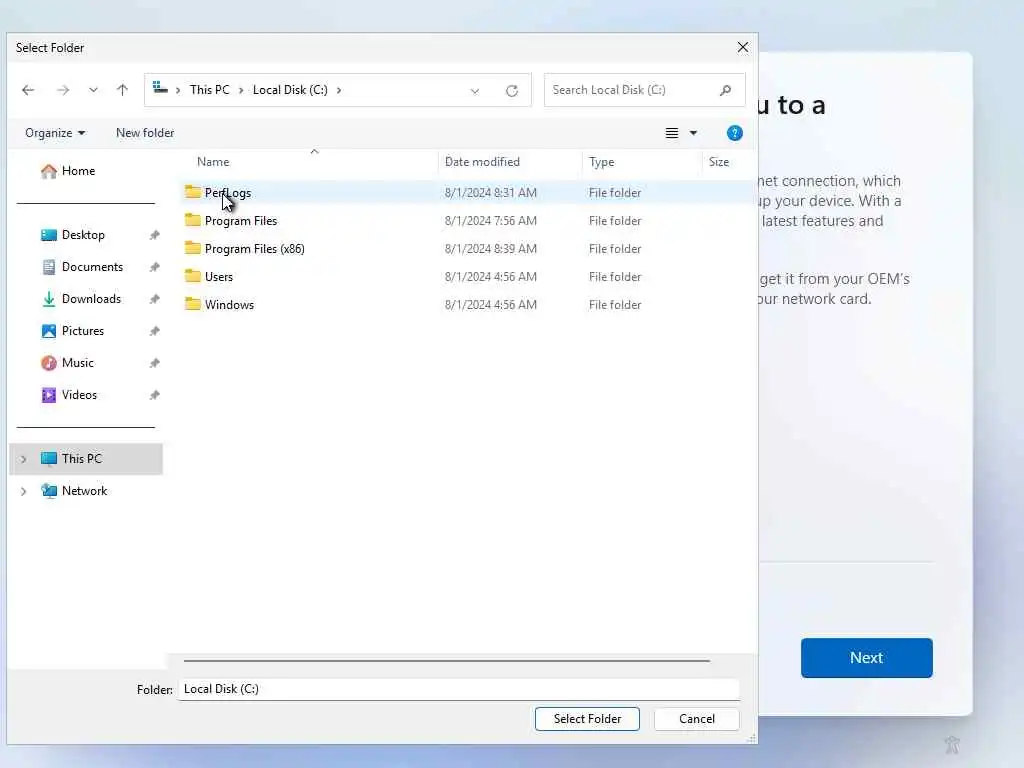This screenshot has height=768, width=1024.
Task: Click Program Files (x86) date 8:39 AM
Action: pos(490,249)
